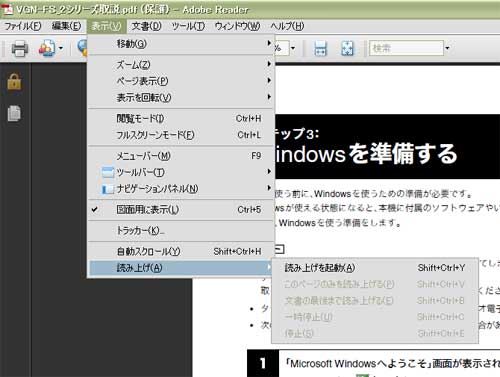Open the 文書(D) menu
The image size is (500, 377).
tap(146, 26)
